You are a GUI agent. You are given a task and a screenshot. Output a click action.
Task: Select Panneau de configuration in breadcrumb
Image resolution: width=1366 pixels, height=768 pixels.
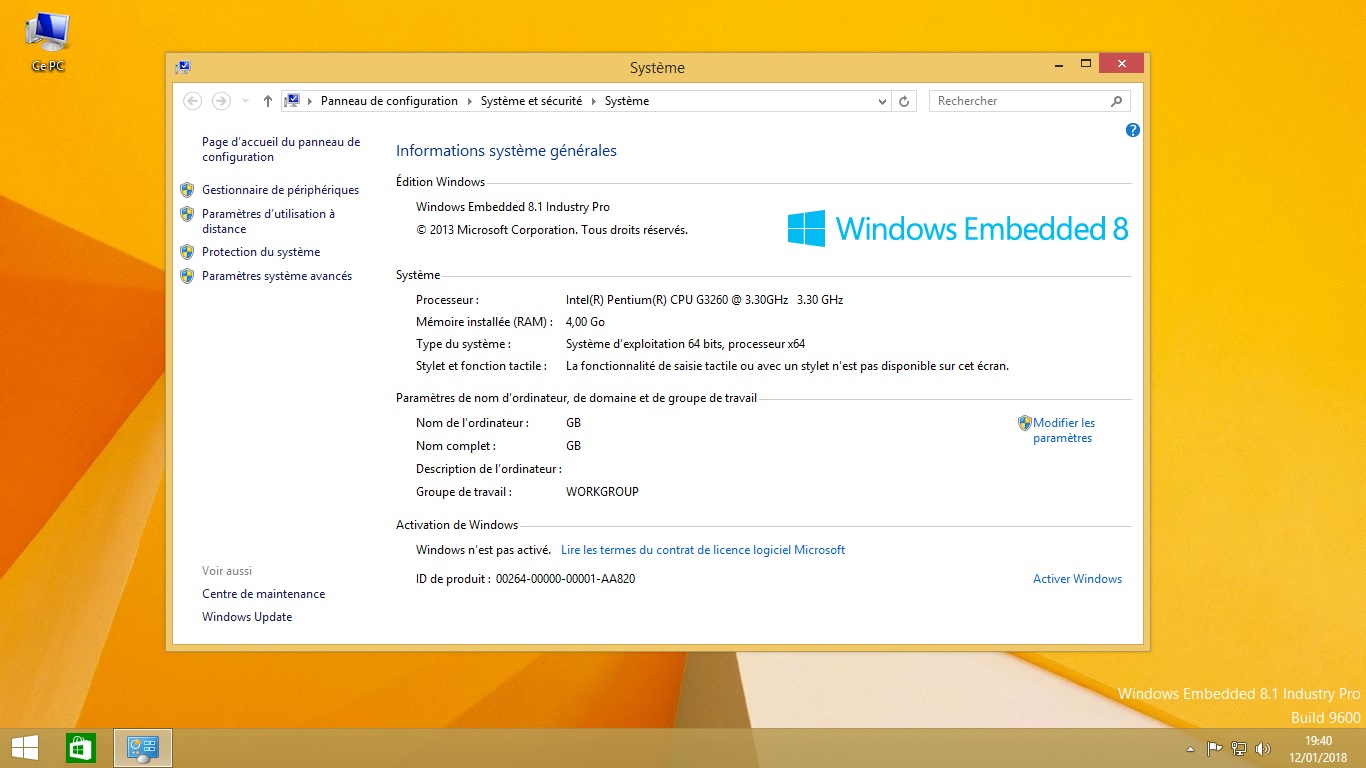pyautogui.click(x=389, y=101)
